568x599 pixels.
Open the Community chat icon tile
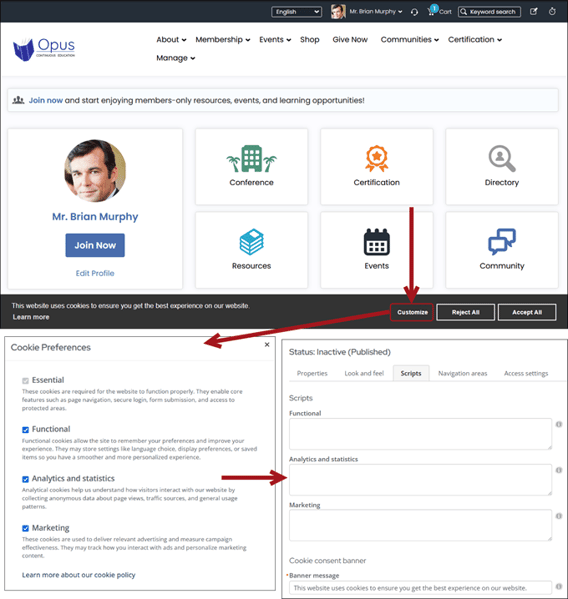pos(502,242)
